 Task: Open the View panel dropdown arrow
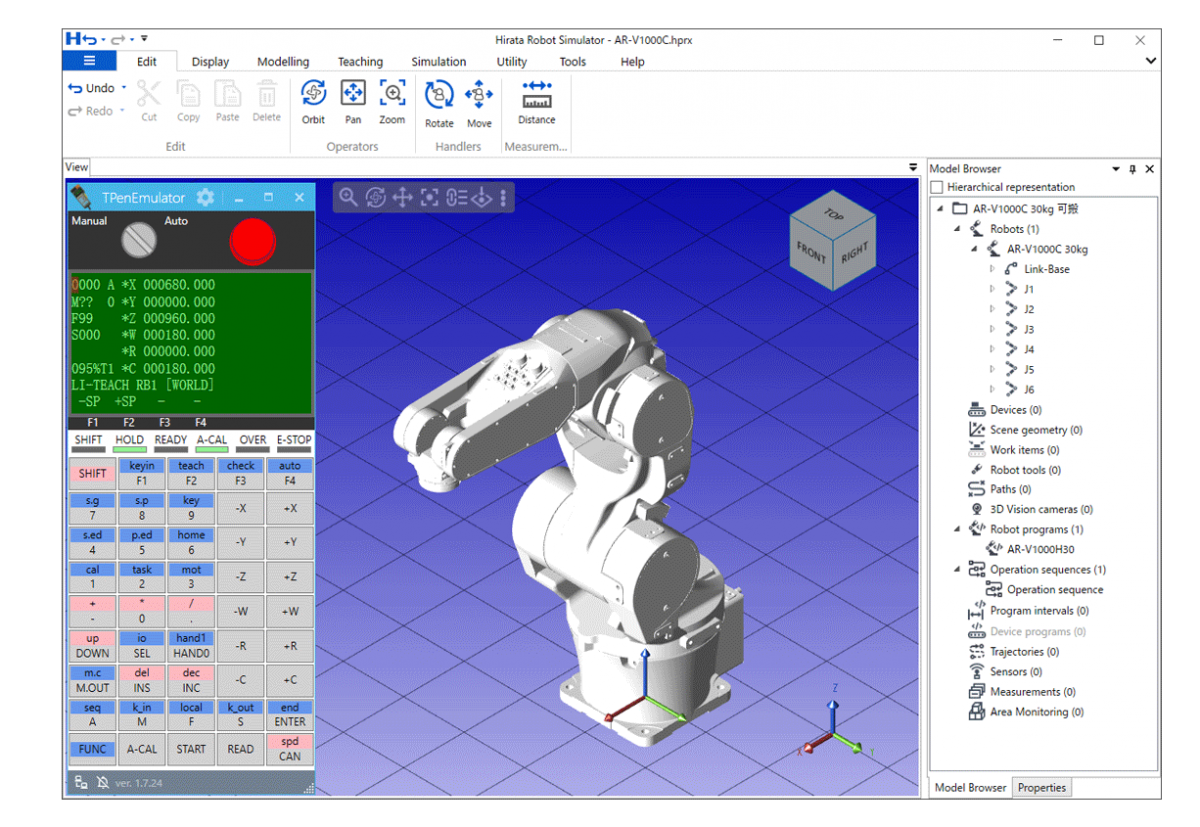(x=912, y=167)
